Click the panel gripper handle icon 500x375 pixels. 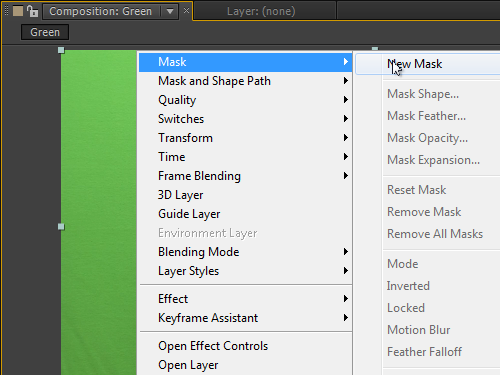coord(6,11)
